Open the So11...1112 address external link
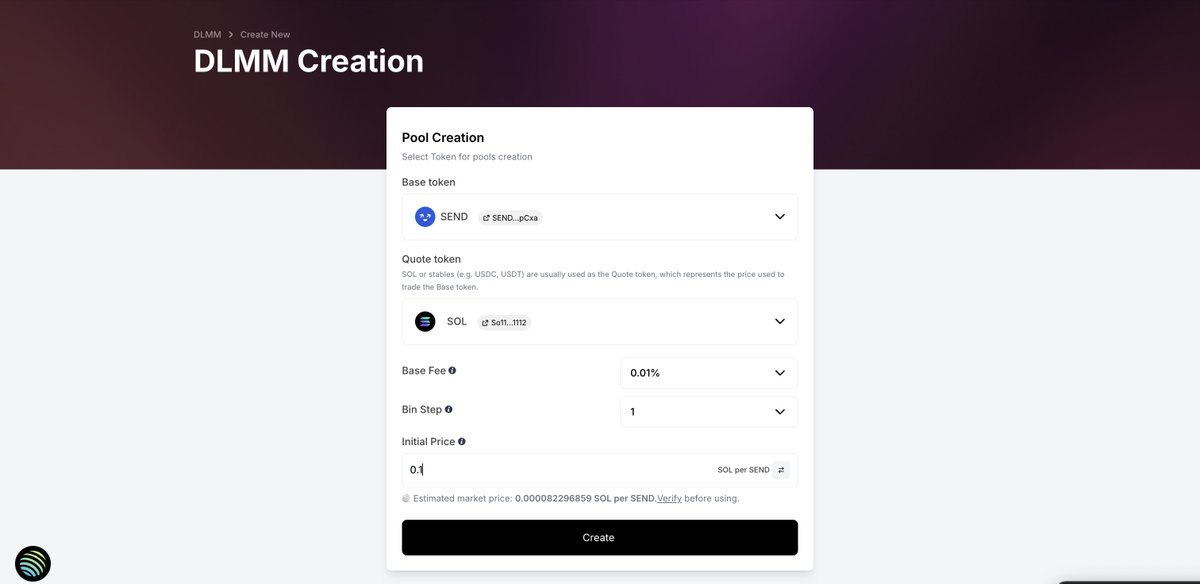The width and height of the screenshot is (1200, 584). tap(504, 322)
